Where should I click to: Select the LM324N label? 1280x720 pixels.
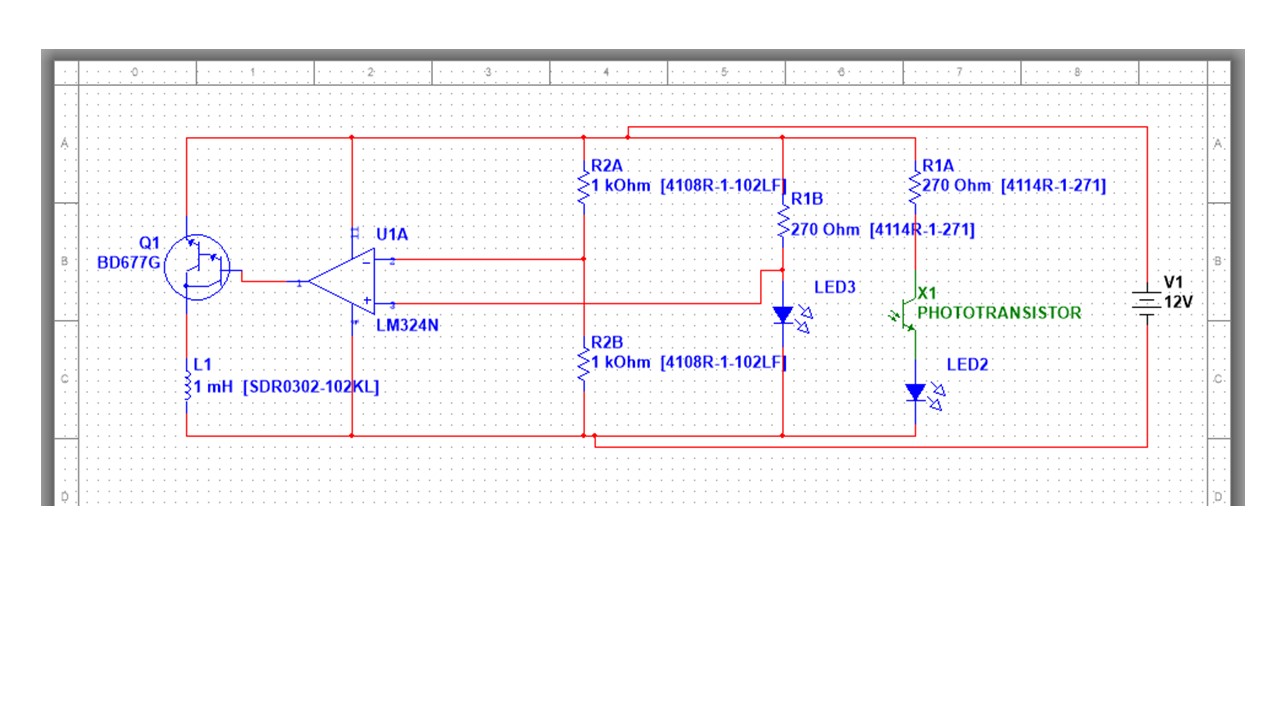(x=408, y=325)
